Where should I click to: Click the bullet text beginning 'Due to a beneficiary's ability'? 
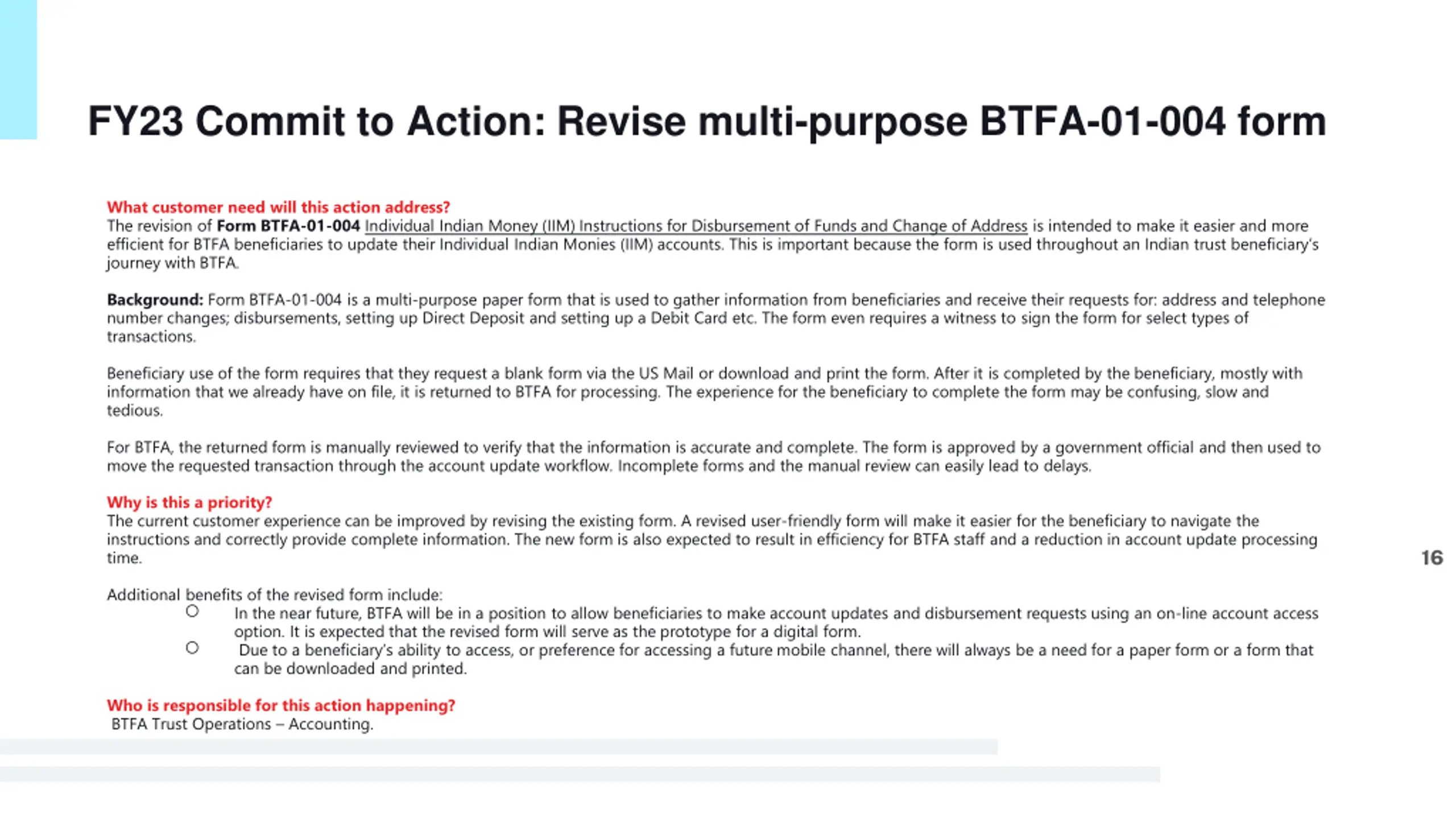point(773,659)
